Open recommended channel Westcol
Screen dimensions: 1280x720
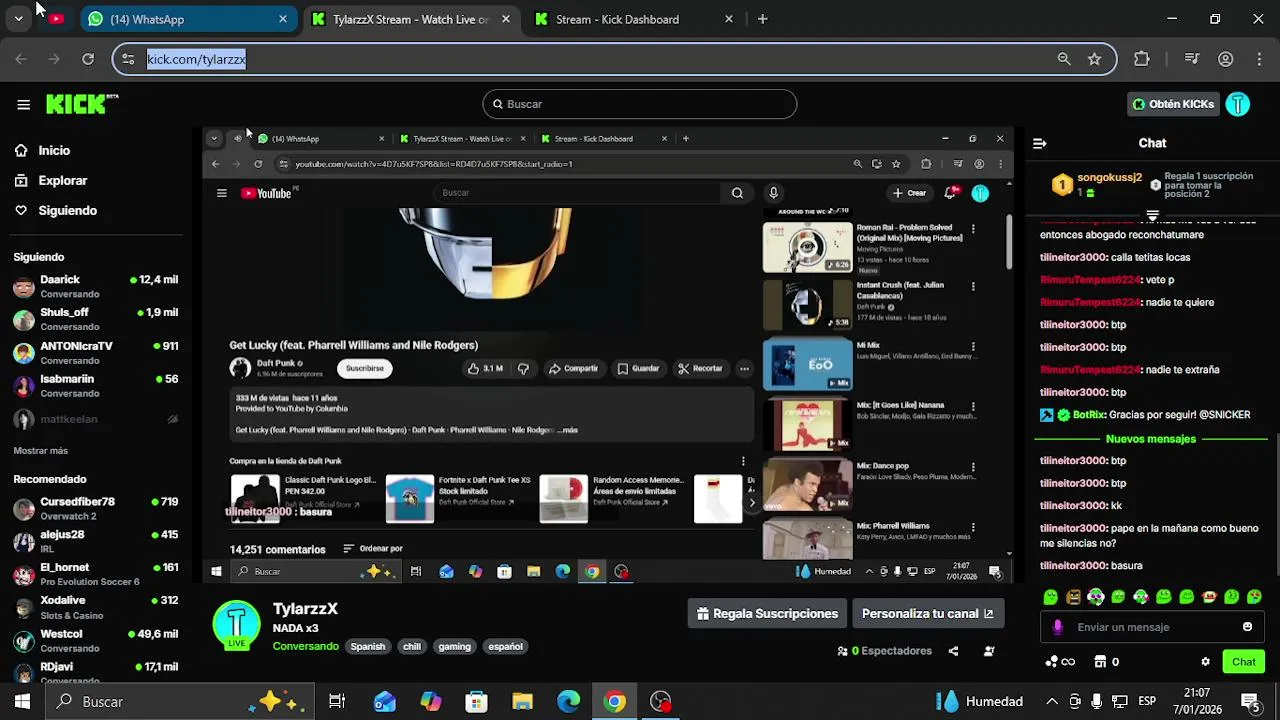pyautogui.click(x=95, y=640)
